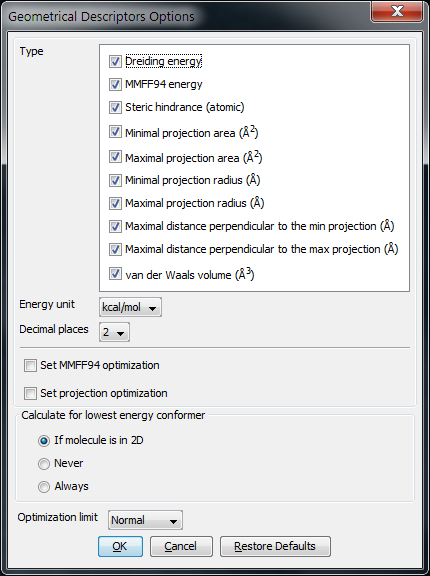Open the Optimization limit Normal dropdown

pyautogui.click(x=145, y=520)
